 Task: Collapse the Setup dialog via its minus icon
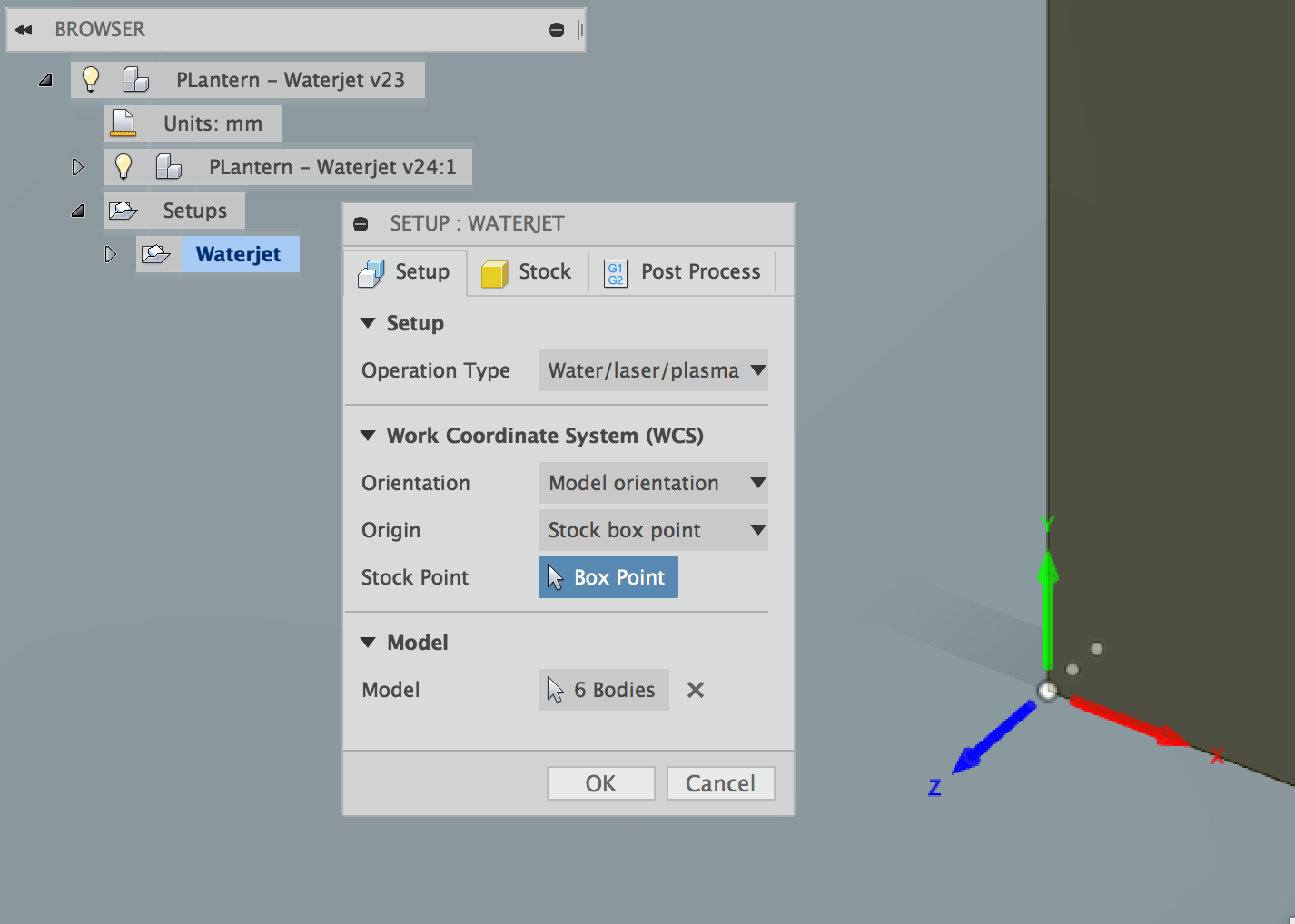tap(361, 224)
